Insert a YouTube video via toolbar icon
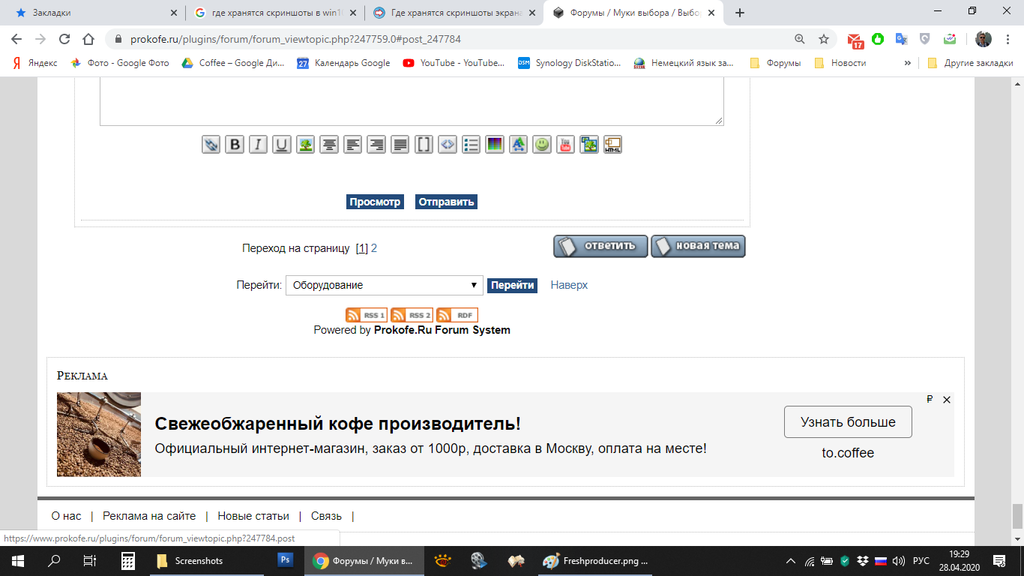This screenshot has width=1024, height=576. (x=566, y=144)
